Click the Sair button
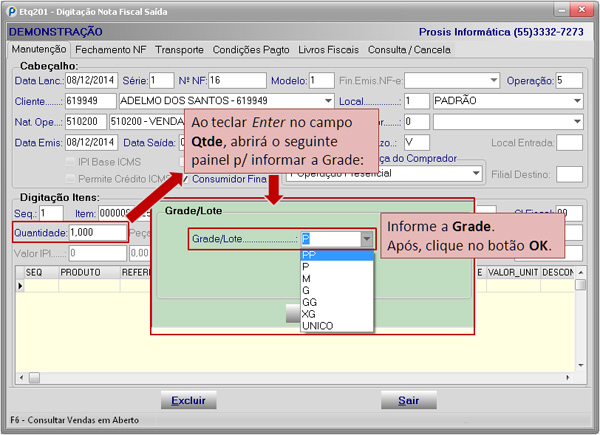 pos(409,400)
